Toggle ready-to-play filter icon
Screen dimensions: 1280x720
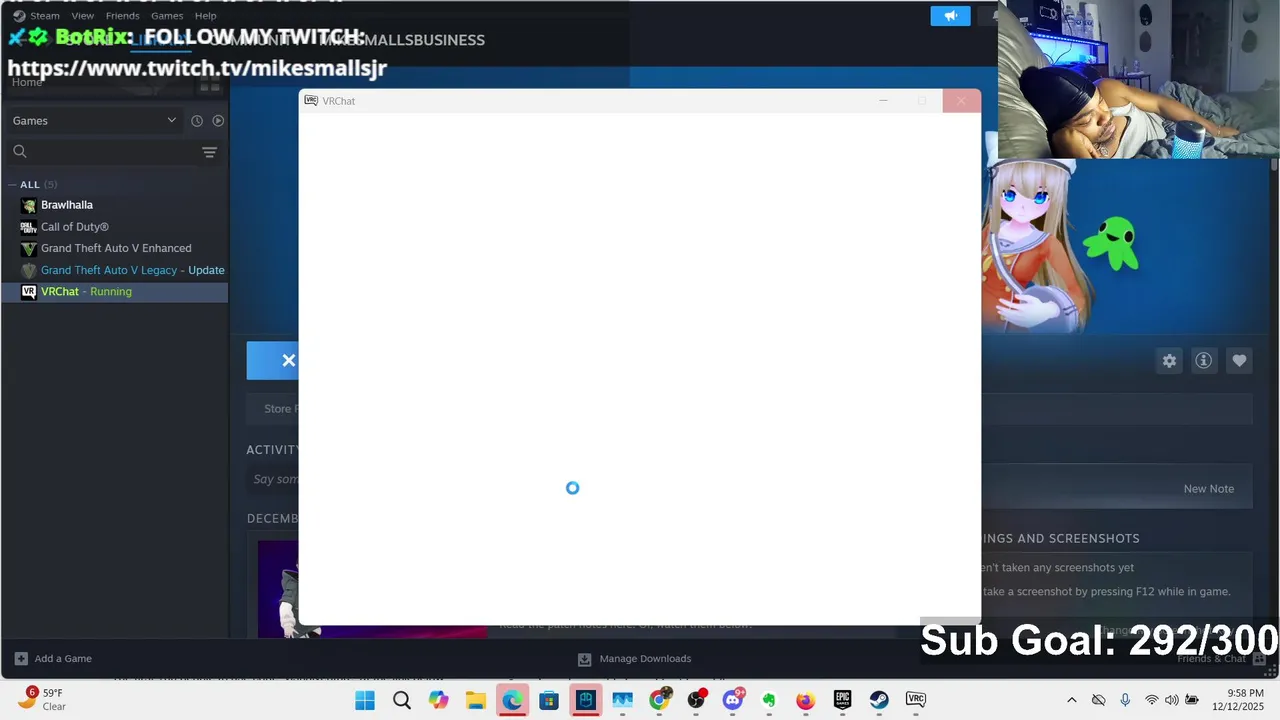218,121
